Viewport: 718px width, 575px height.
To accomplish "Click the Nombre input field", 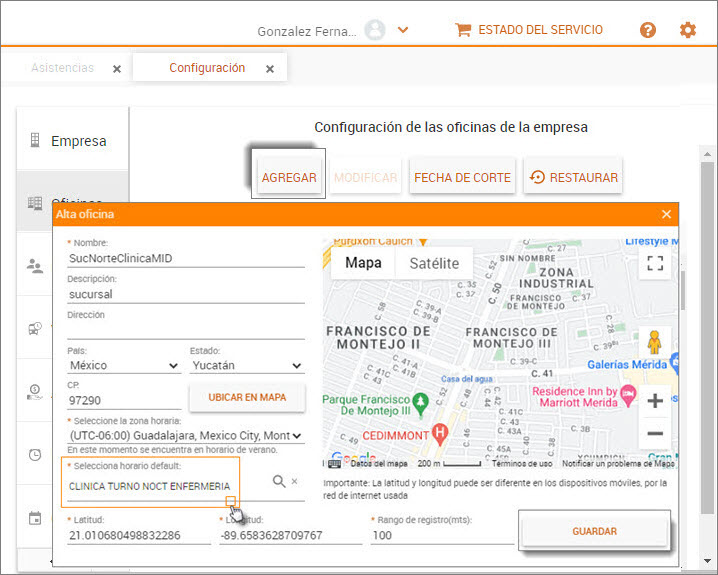I will coord(185,258).
